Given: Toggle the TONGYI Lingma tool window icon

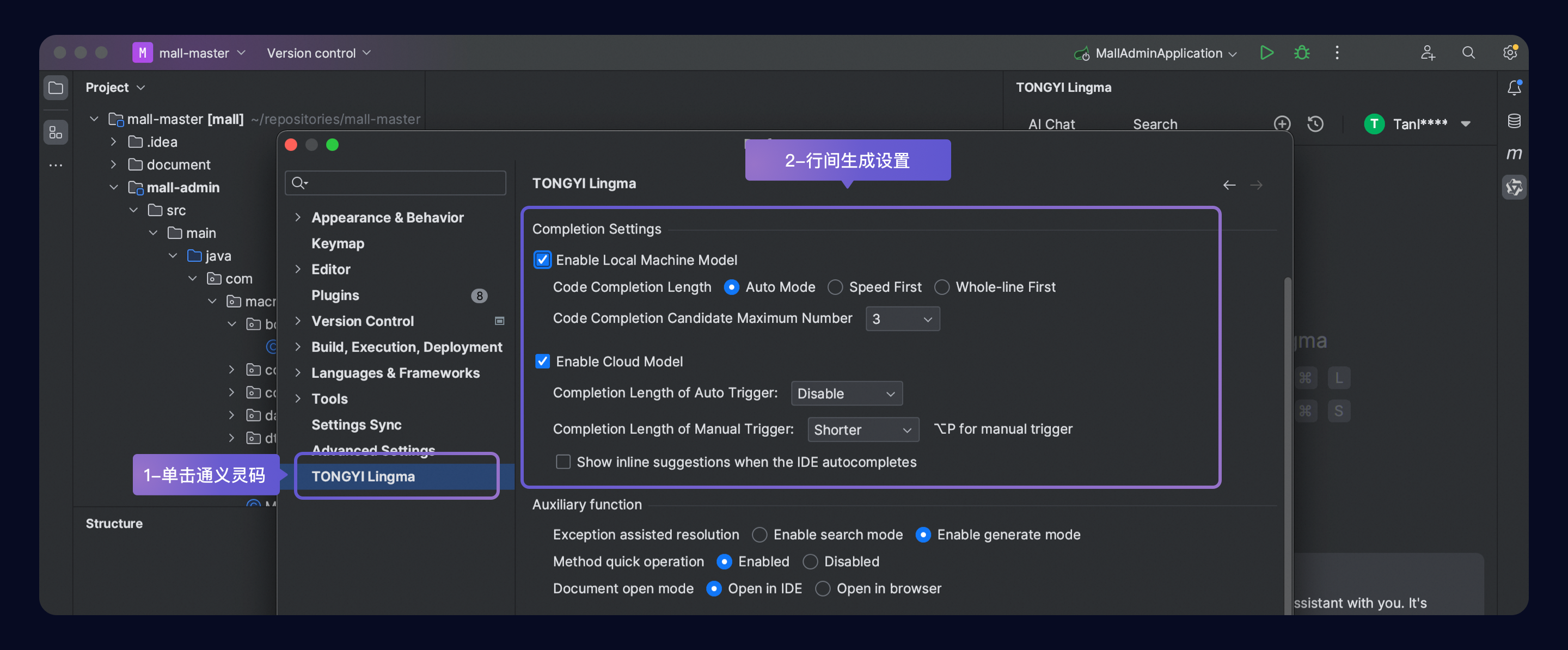Looking at the screenshot, I should 1514,187.
